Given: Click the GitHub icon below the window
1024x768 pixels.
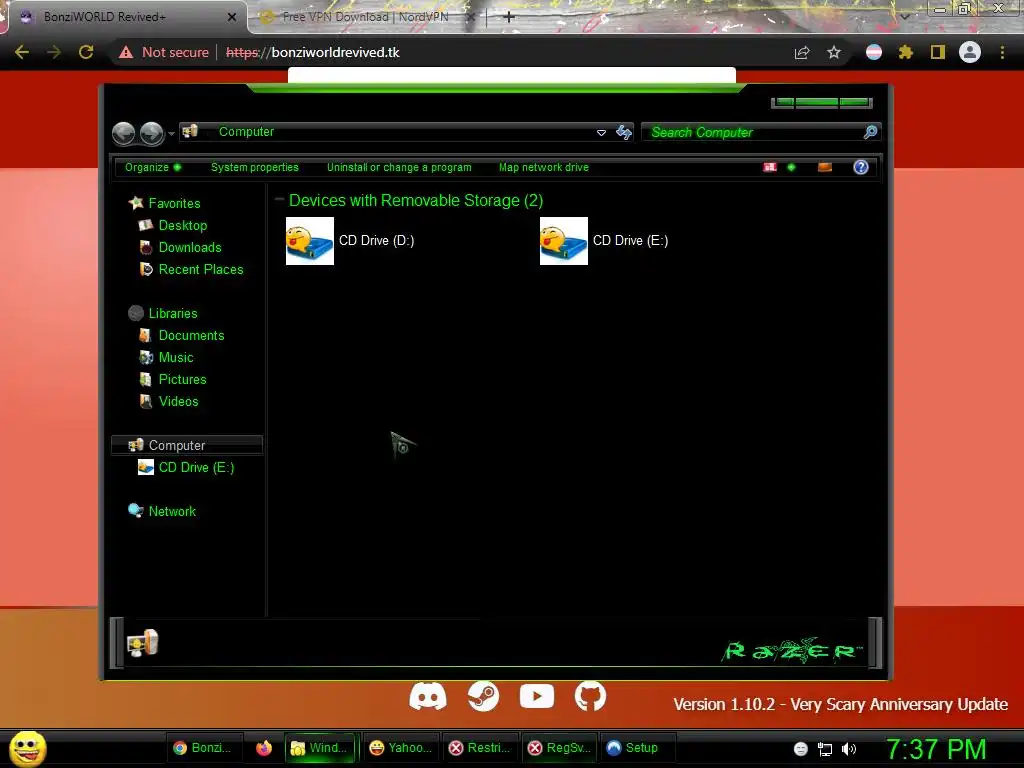Looking at the screenshot, I should 590,697.
